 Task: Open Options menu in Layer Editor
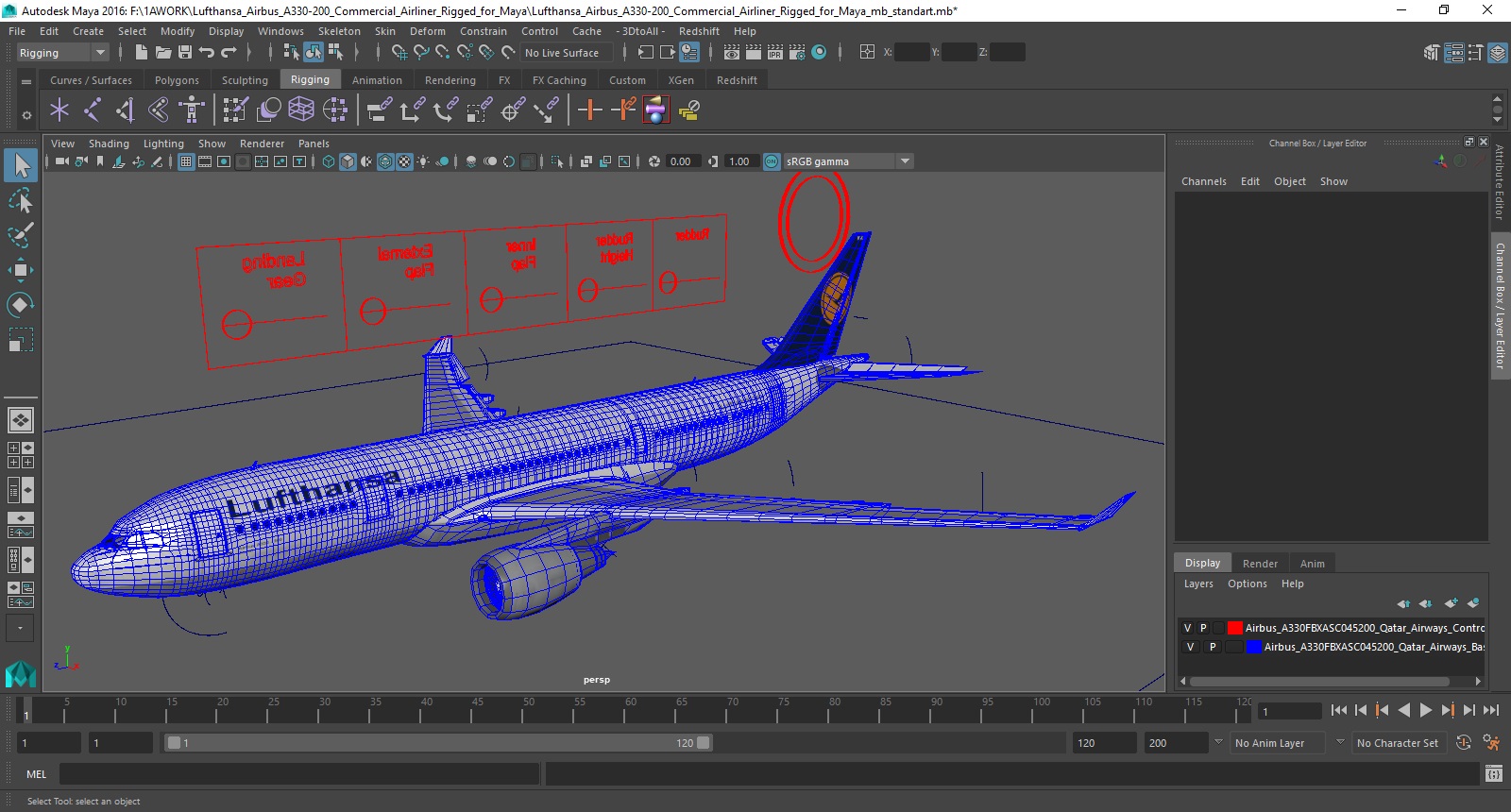(1248, 584)
